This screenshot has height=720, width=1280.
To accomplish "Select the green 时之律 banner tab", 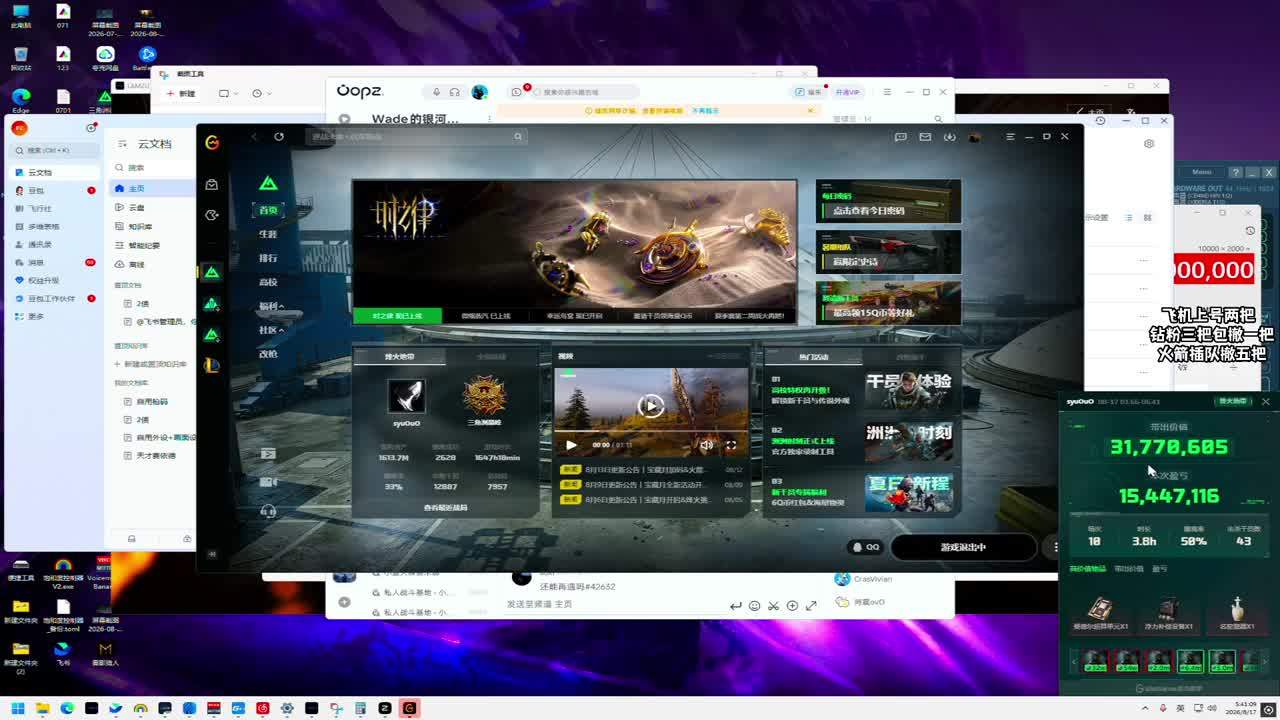I will (397, 316).
